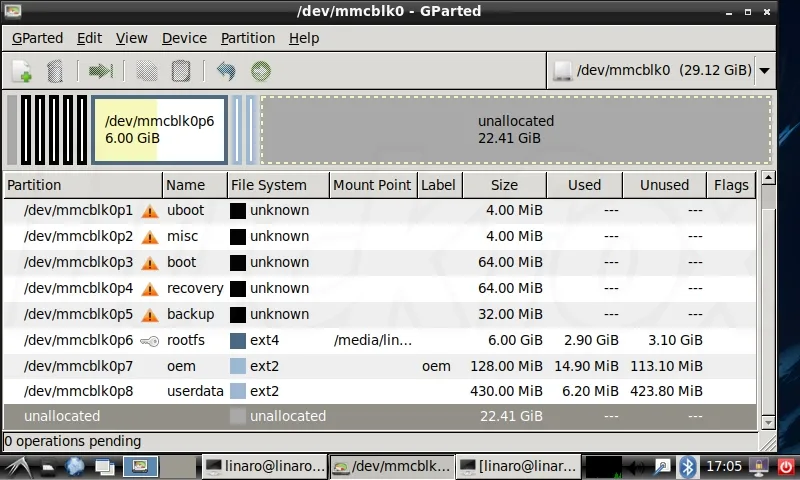Click the Undo last operation icon
The height and width of the screenshot is (480, 800).
[226, 71]
